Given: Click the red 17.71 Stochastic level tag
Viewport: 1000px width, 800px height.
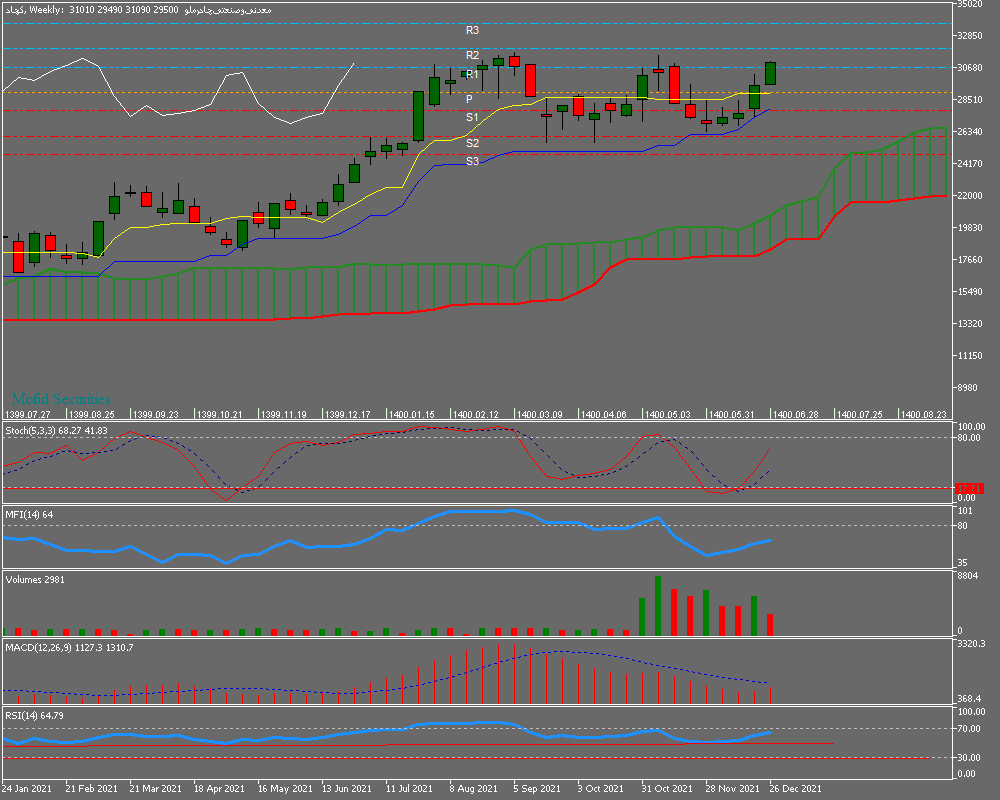Looking at the screenshot, I should (969, 489).
